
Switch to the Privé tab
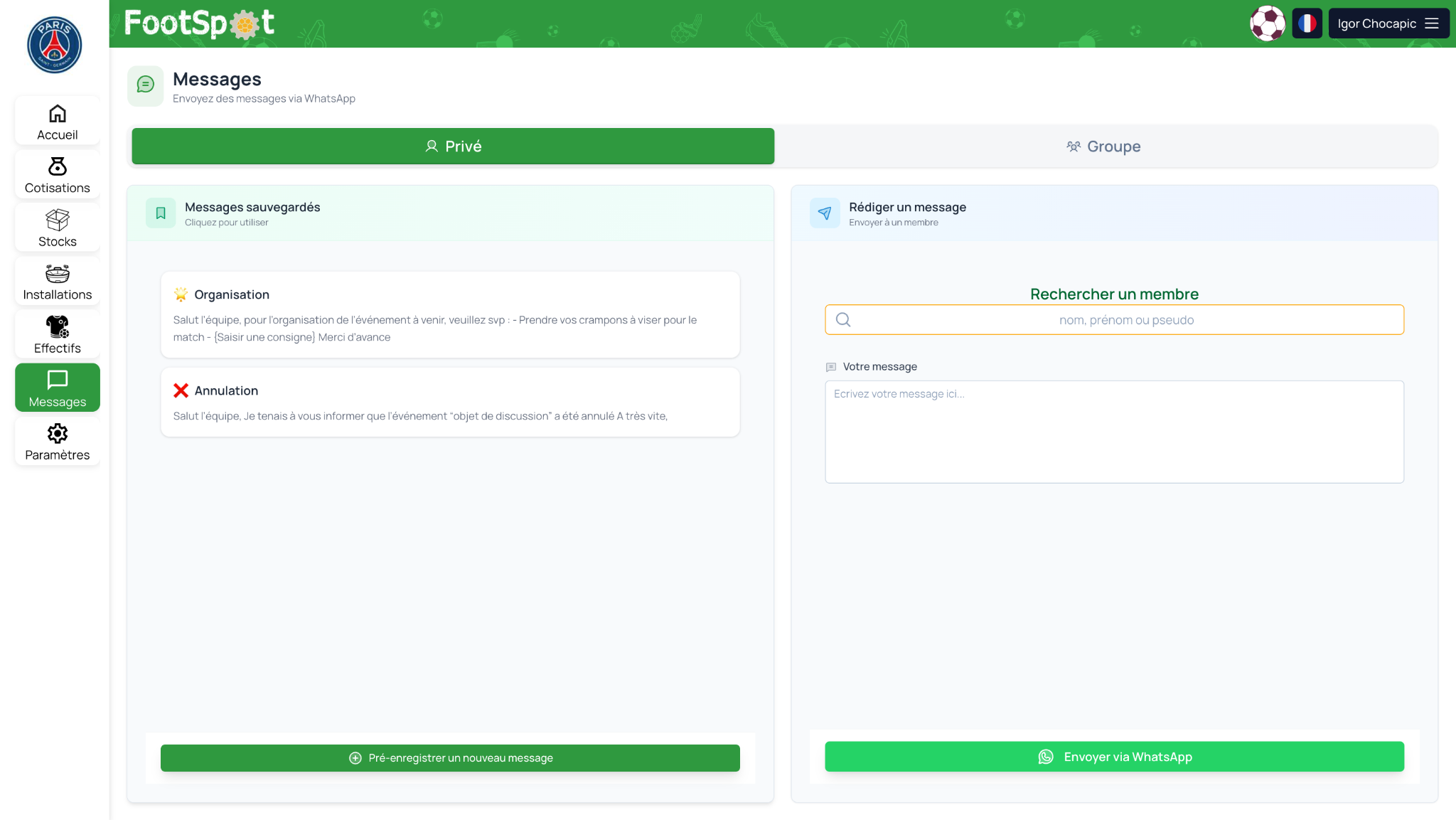click(453, 147)
